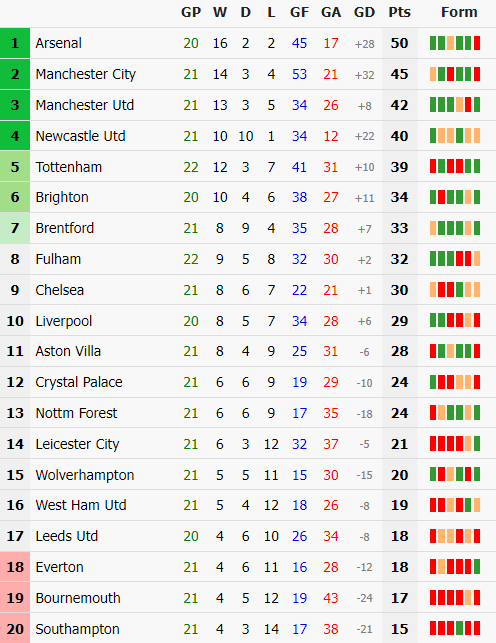Open the Brighton team link
This screenshot has height=643, width=496.
62,197
